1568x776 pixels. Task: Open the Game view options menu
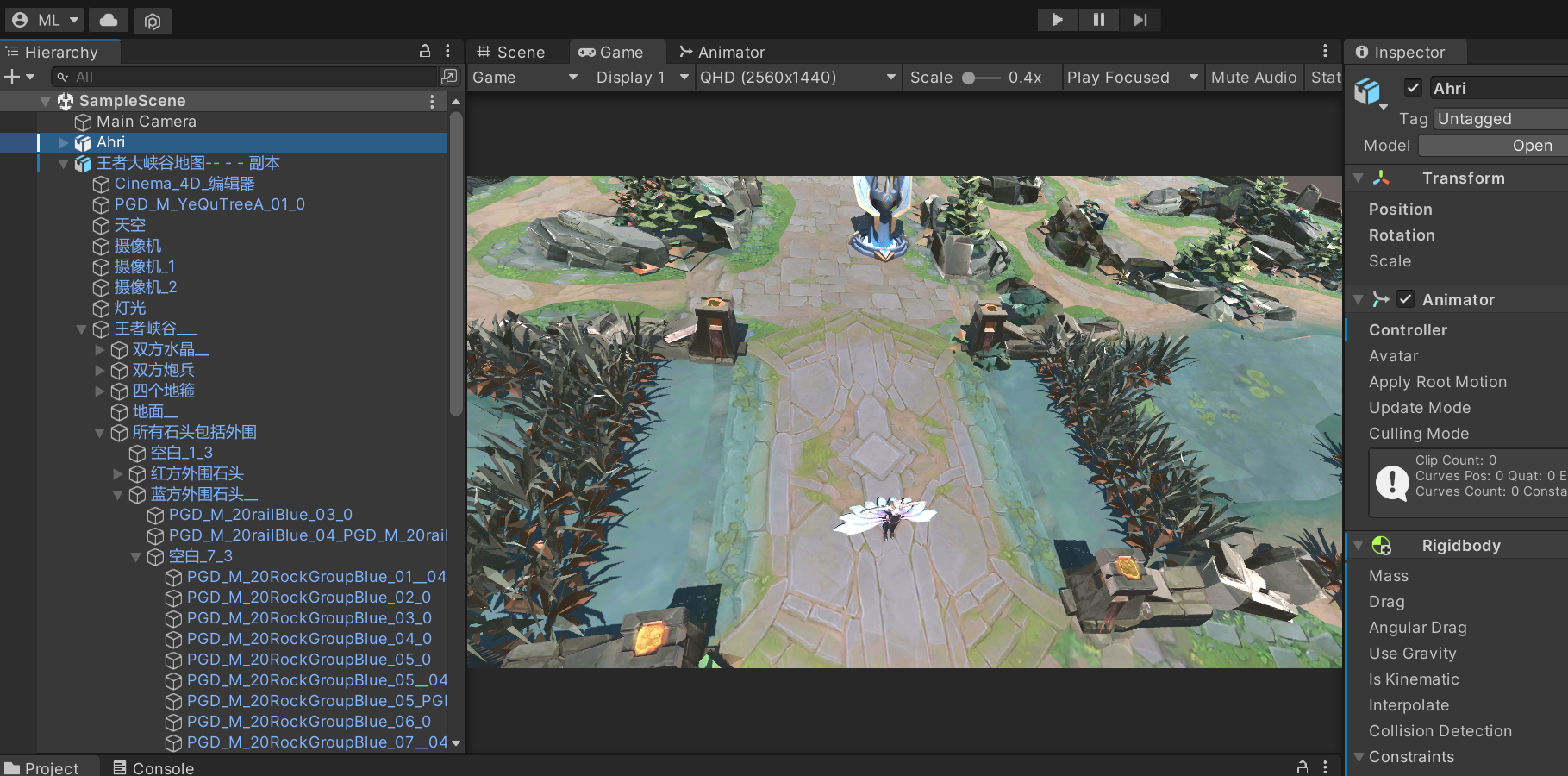click(x=1325, y=52)
